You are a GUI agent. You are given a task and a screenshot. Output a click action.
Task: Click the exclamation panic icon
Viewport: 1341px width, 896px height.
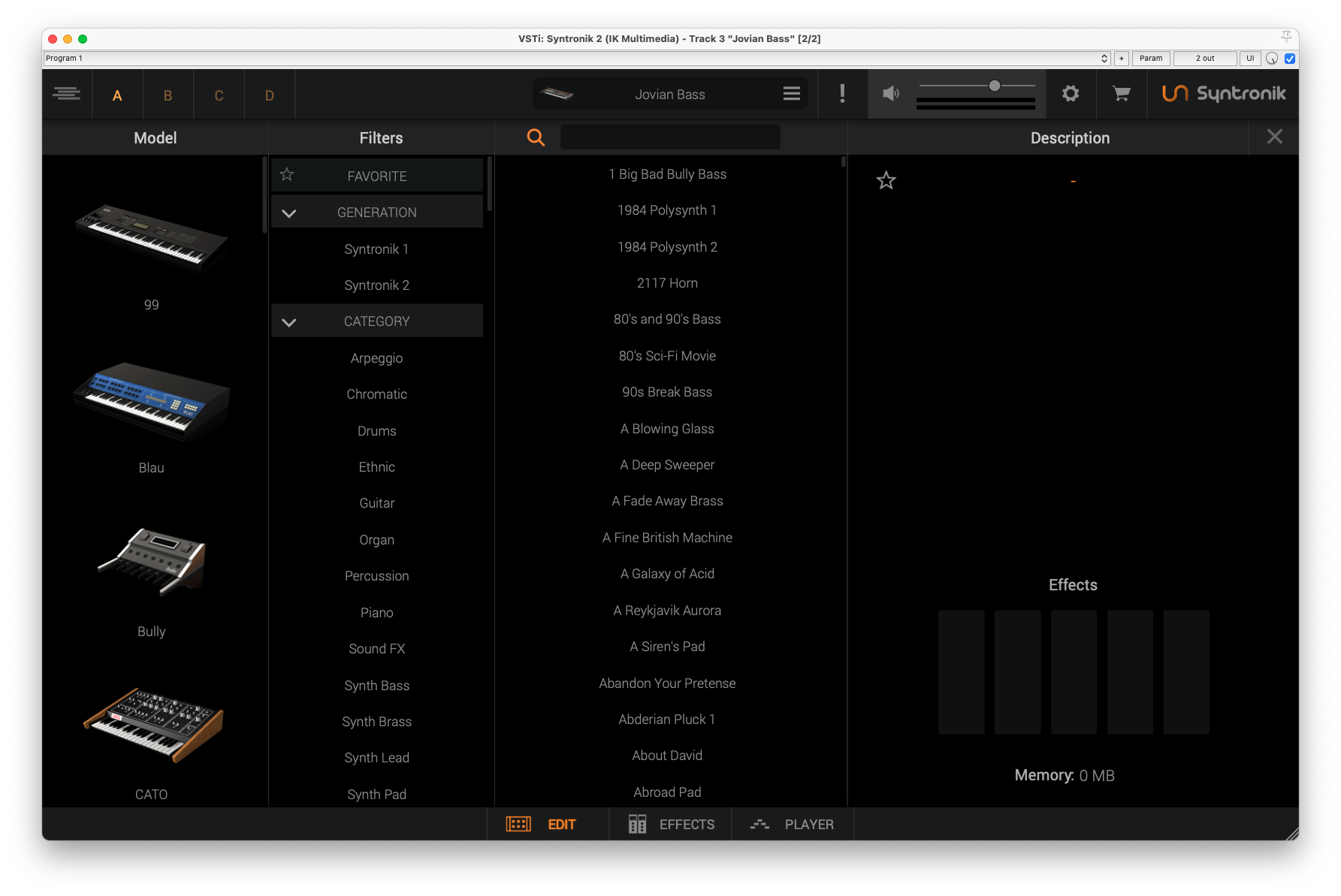pos(842,94)
